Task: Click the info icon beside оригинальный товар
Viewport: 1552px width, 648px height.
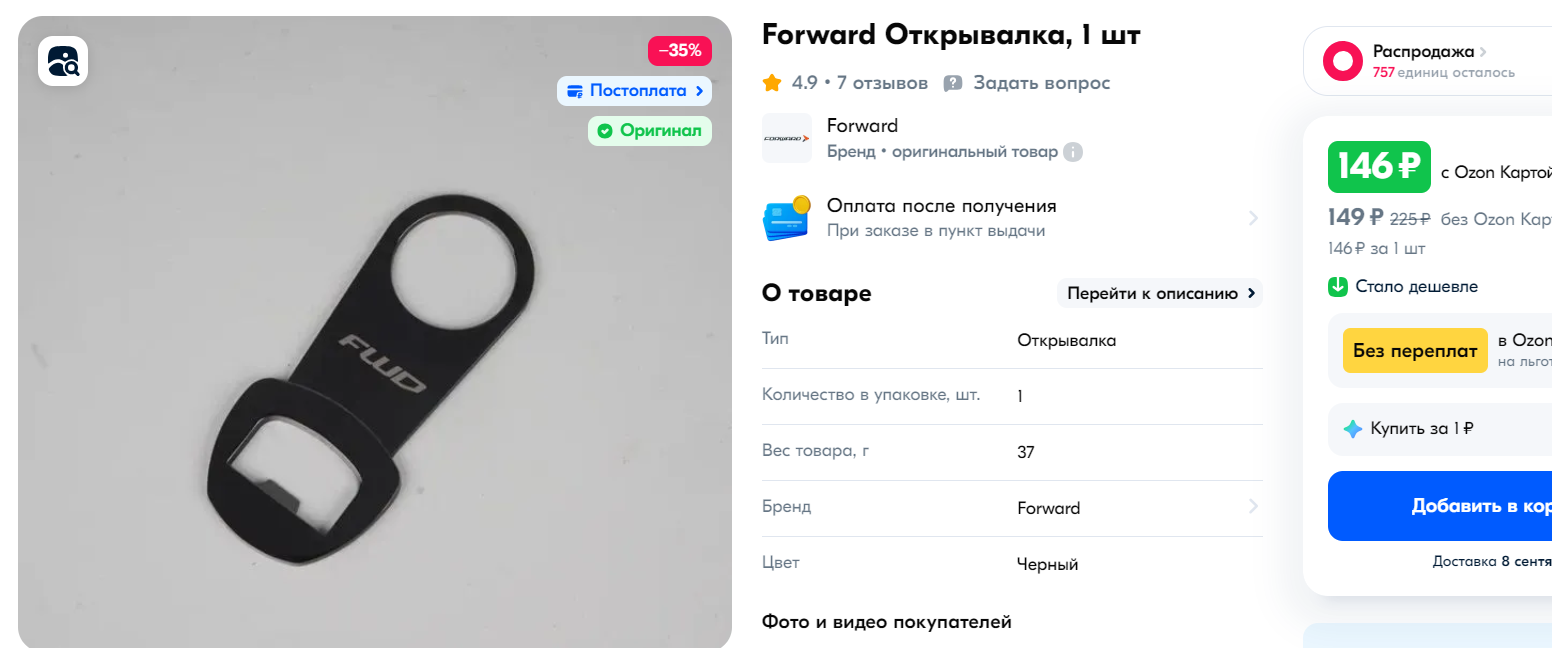Action: (x=1073, y=153)
